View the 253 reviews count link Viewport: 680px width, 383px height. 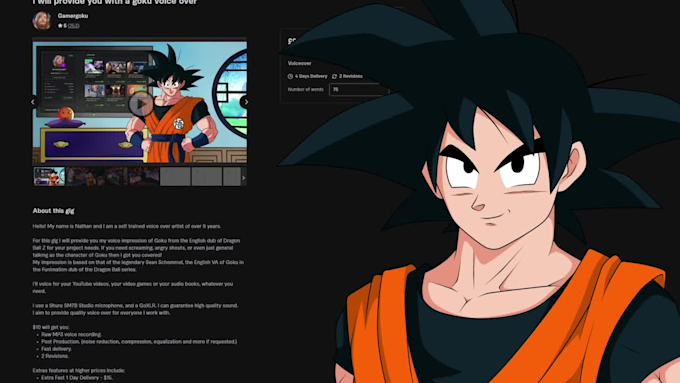(x=73, y=26)
